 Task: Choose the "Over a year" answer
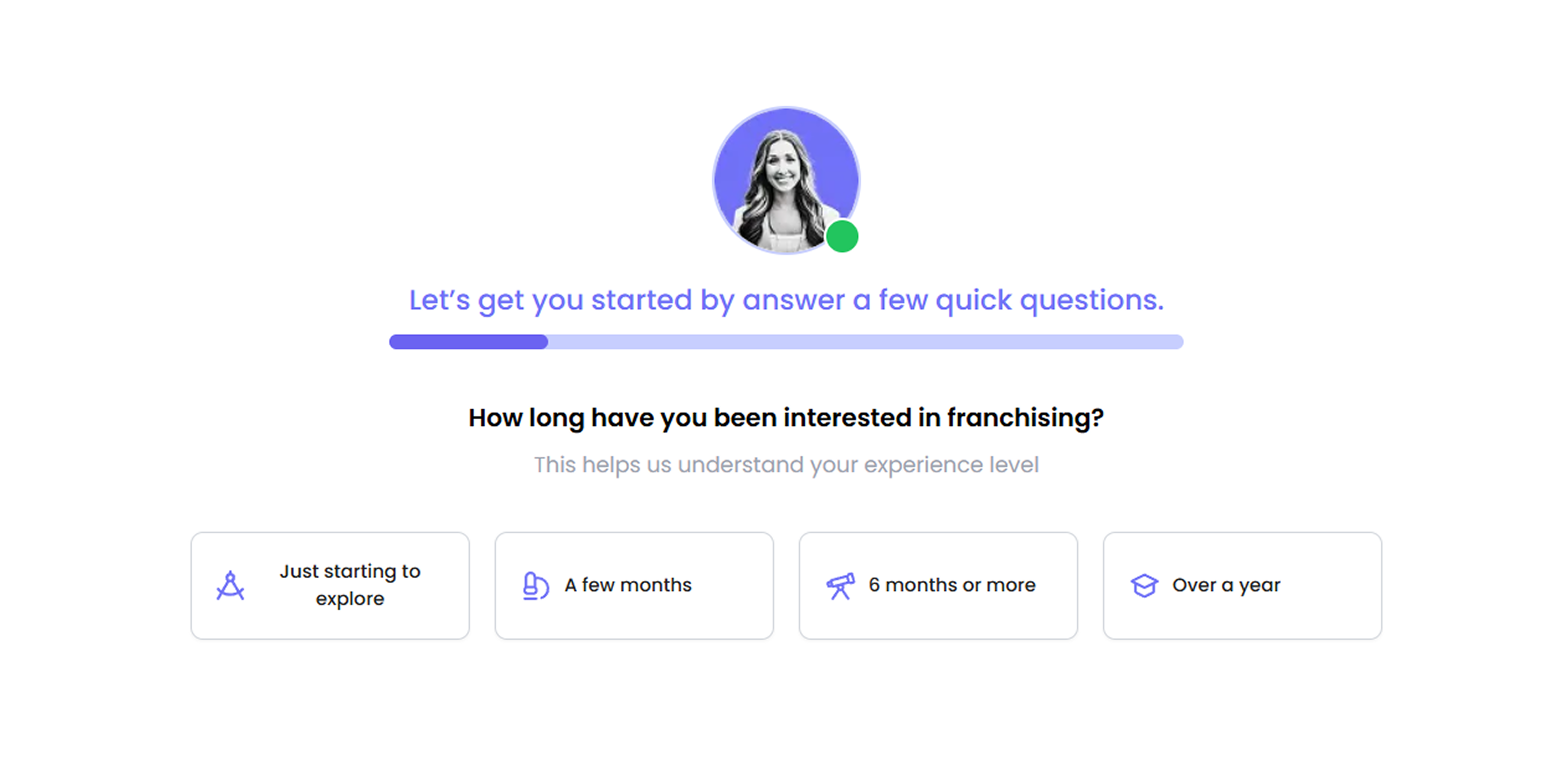pyautogui.click(x=1242, y=586)
